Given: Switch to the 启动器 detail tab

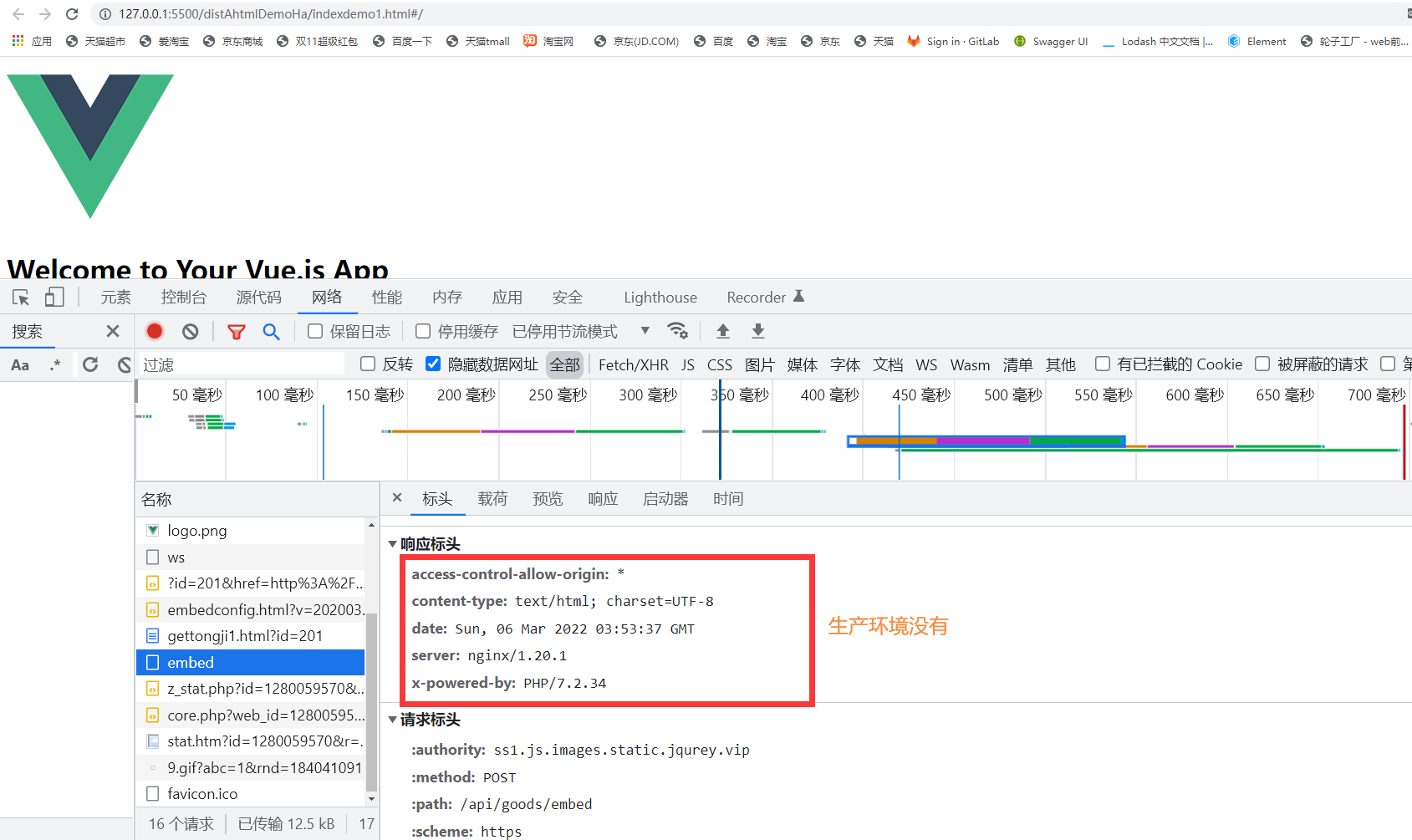Looking at the screenshot, I should 665,499.
